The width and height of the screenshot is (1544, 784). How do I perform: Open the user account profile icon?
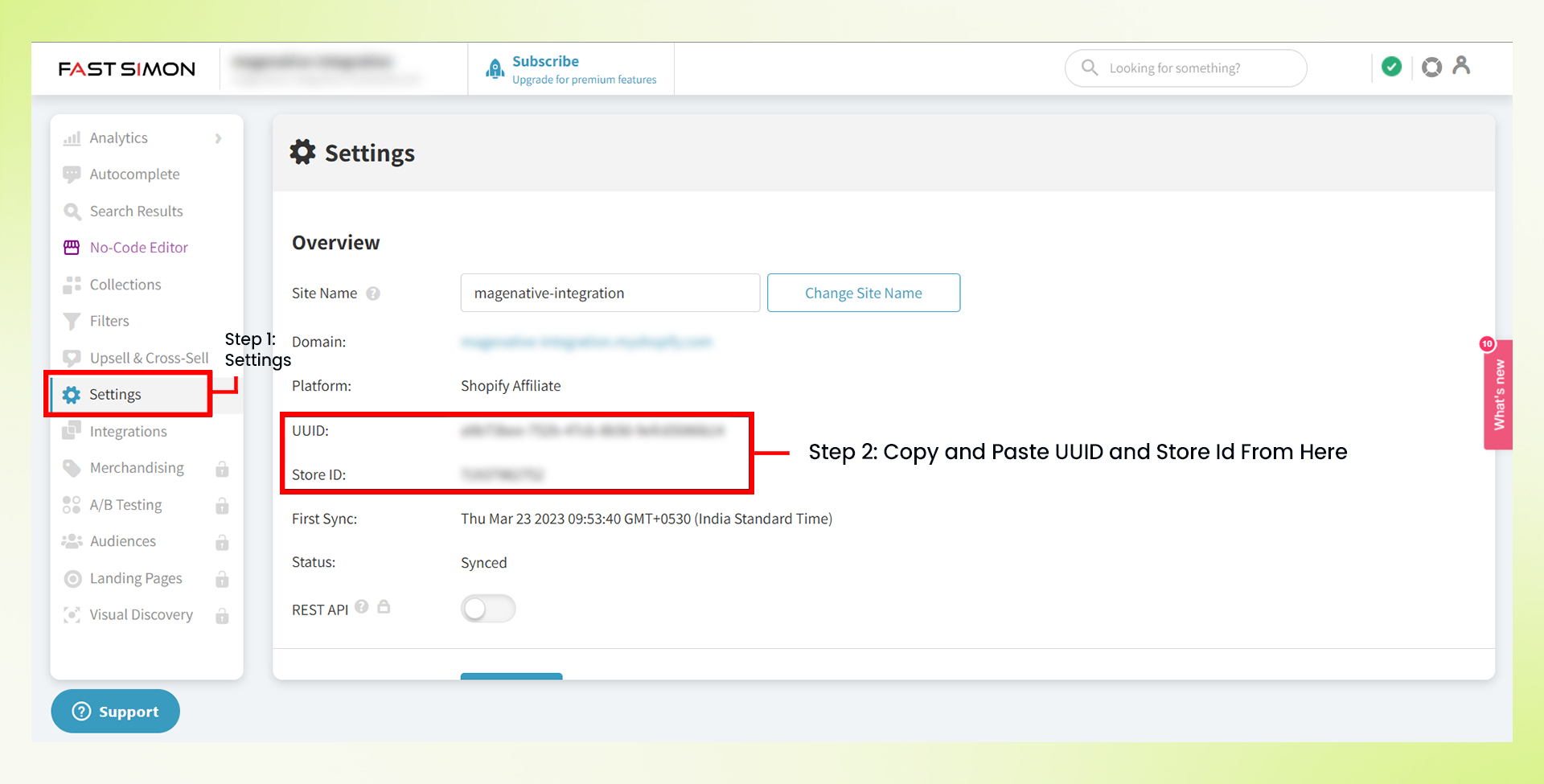tap(1461, 66)
